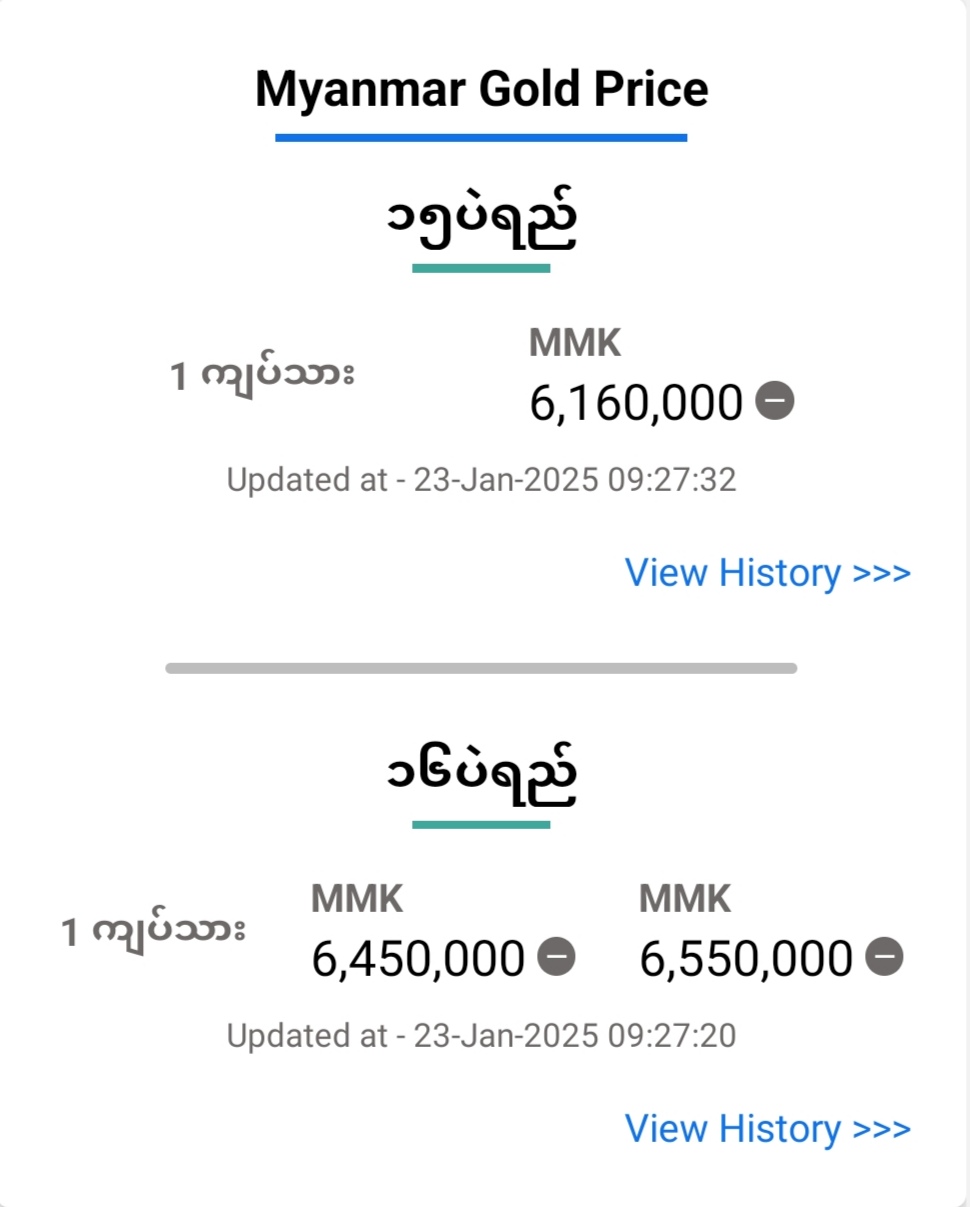Screen dimensions: 970x1207
Task: Select the 6,450,000 MMK price value
Action: [x=418, y=959]
